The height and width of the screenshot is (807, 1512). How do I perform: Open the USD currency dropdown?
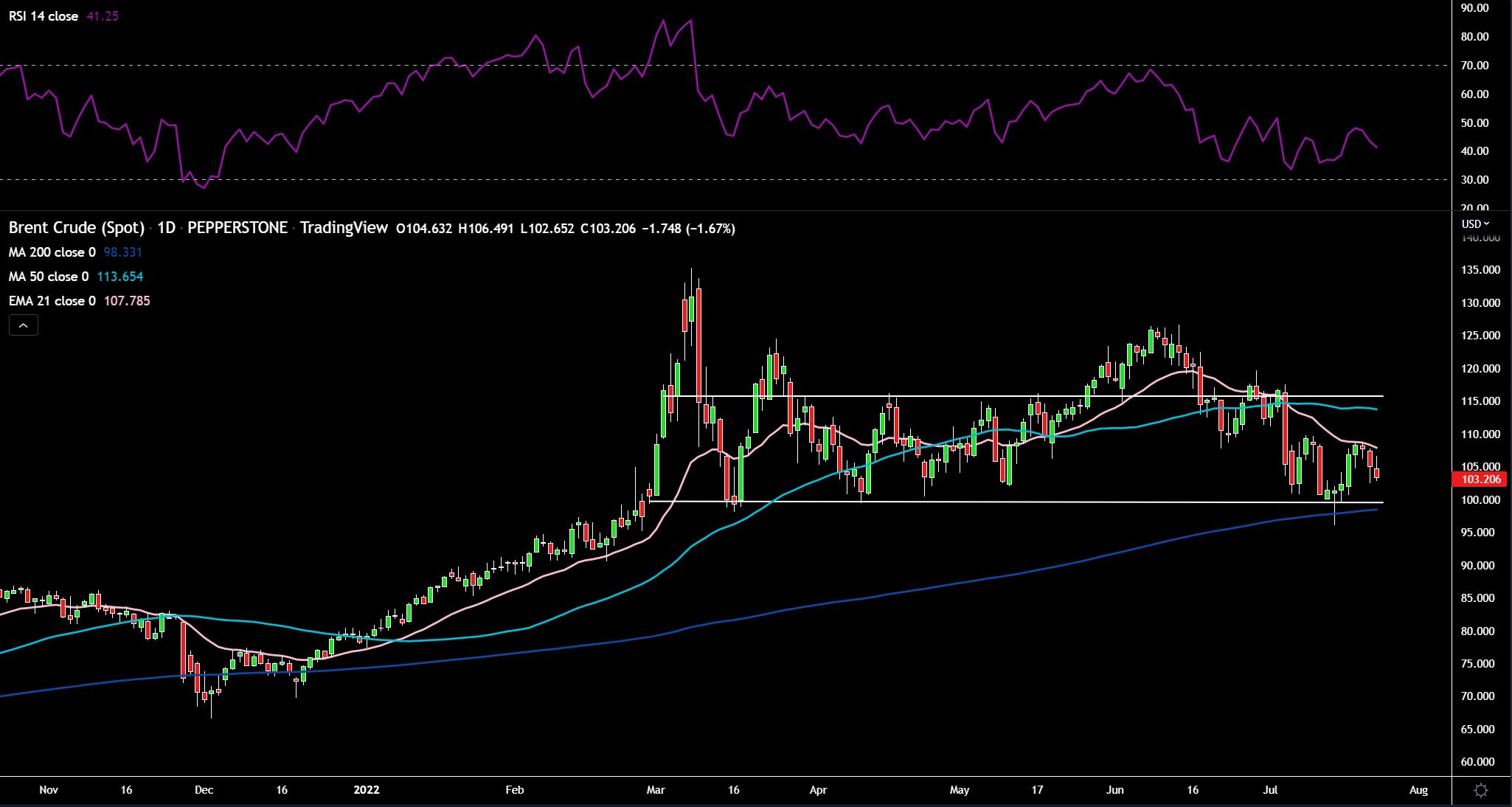click(1475, 224)
